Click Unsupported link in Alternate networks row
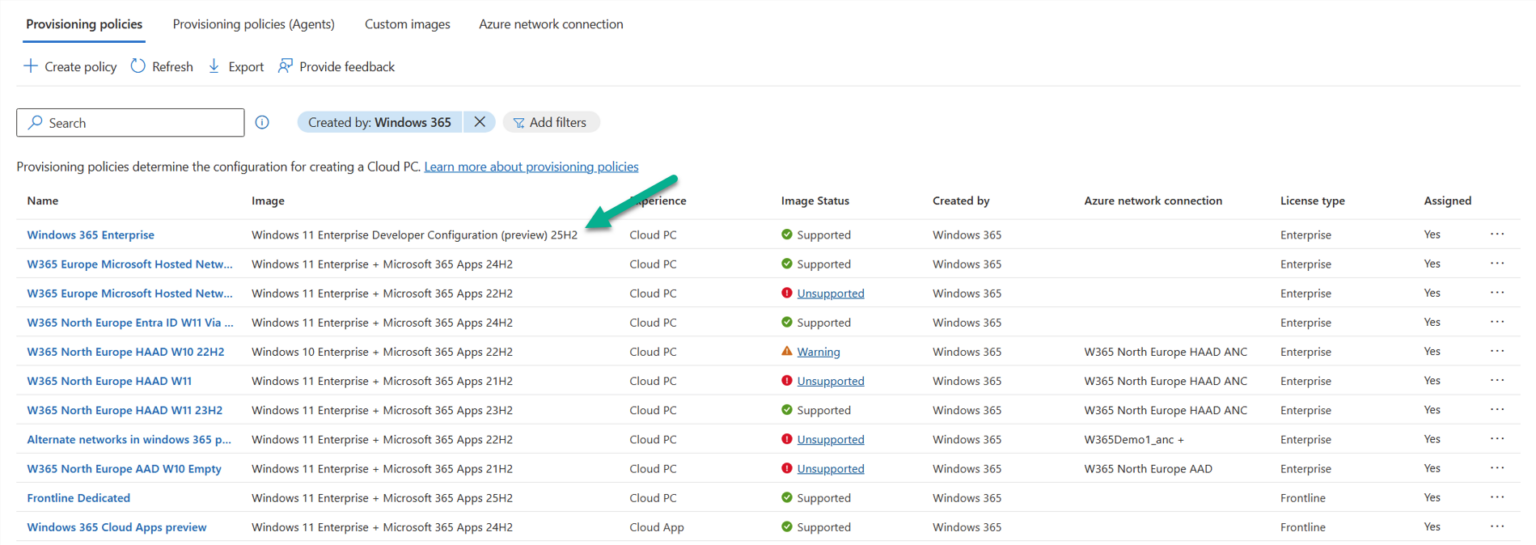 [830, 439]
